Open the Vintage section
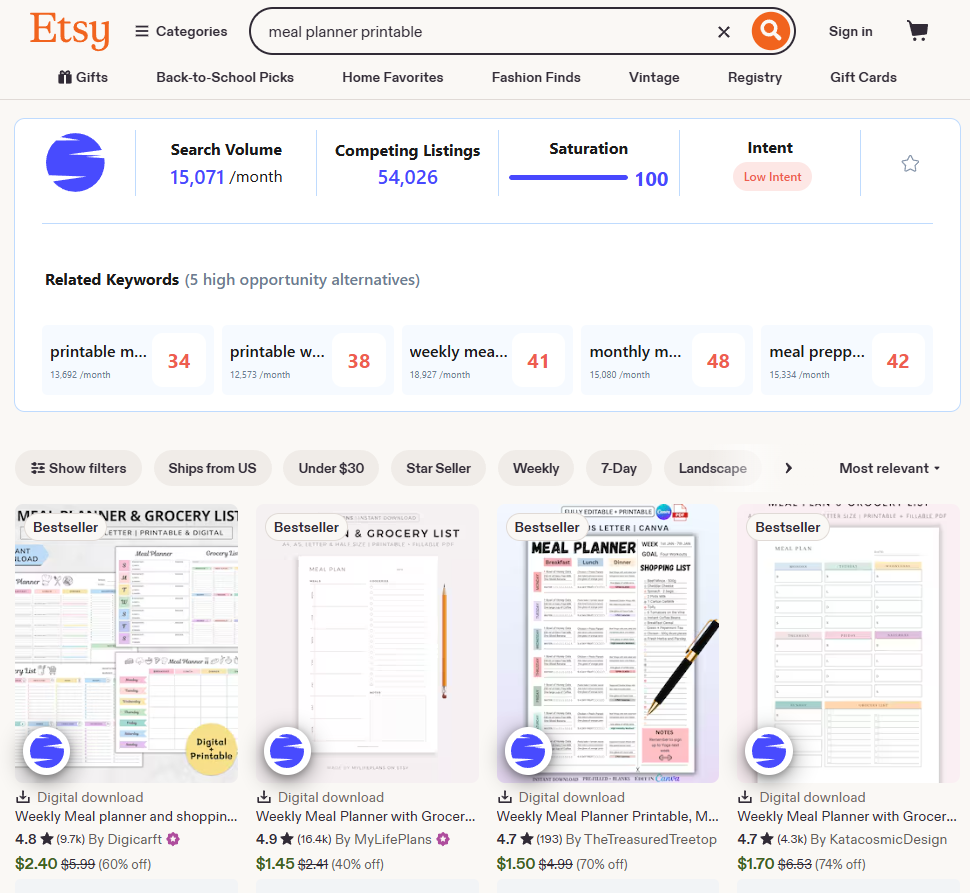 [654, 77]
